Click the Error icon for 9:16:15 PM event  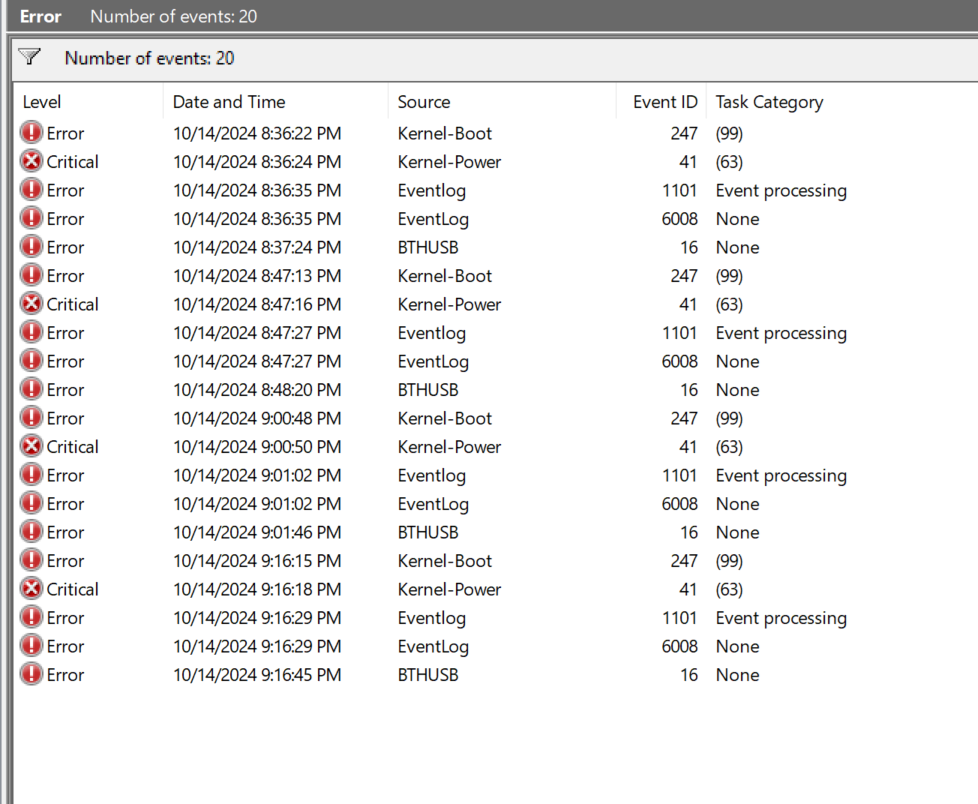point(31,561)
